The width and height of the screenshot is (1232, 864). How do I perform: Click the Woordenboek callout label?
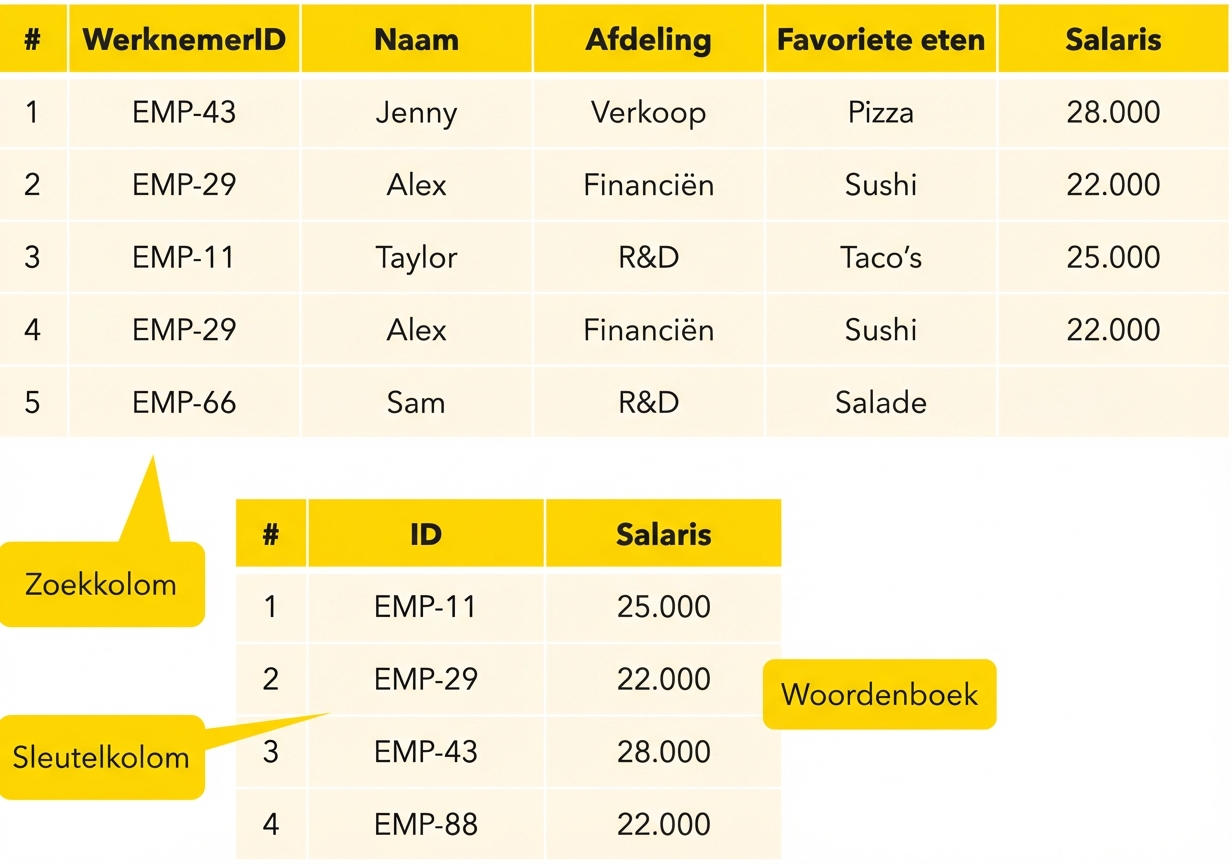[x=879, y=694]
